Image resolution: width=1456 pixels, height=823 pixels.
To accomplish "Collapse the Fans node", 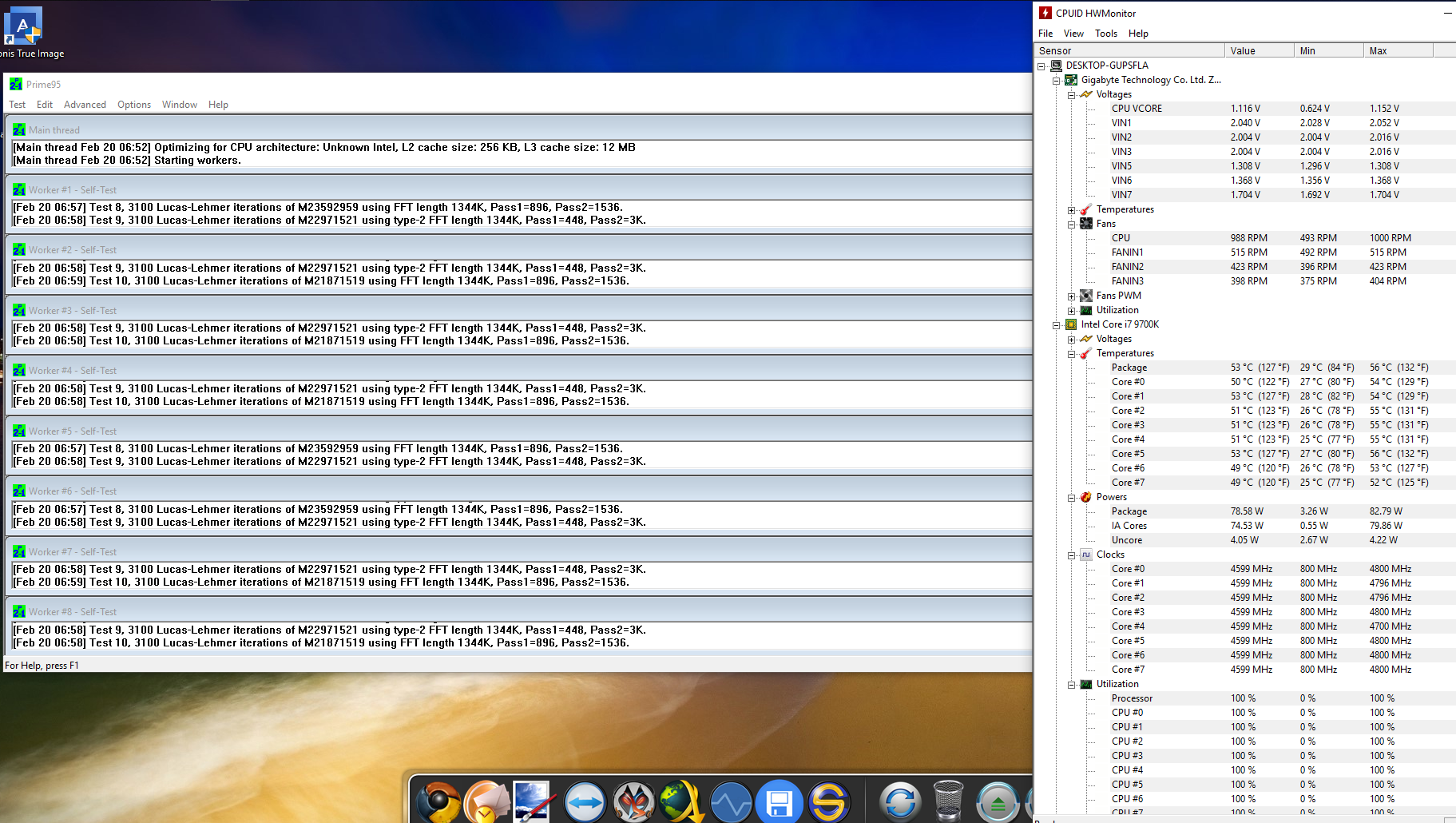I will click(1072, 225).
